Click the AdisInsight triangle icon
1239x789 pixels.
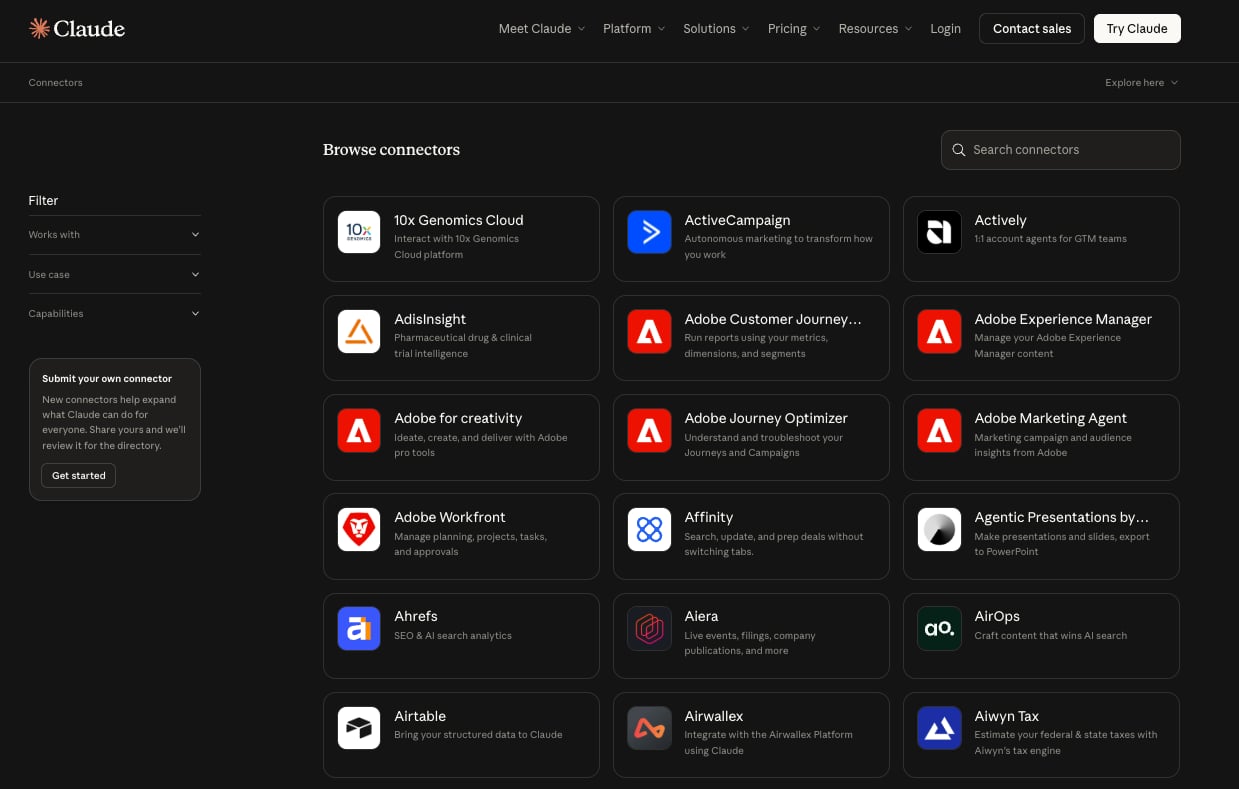(359, 331)
